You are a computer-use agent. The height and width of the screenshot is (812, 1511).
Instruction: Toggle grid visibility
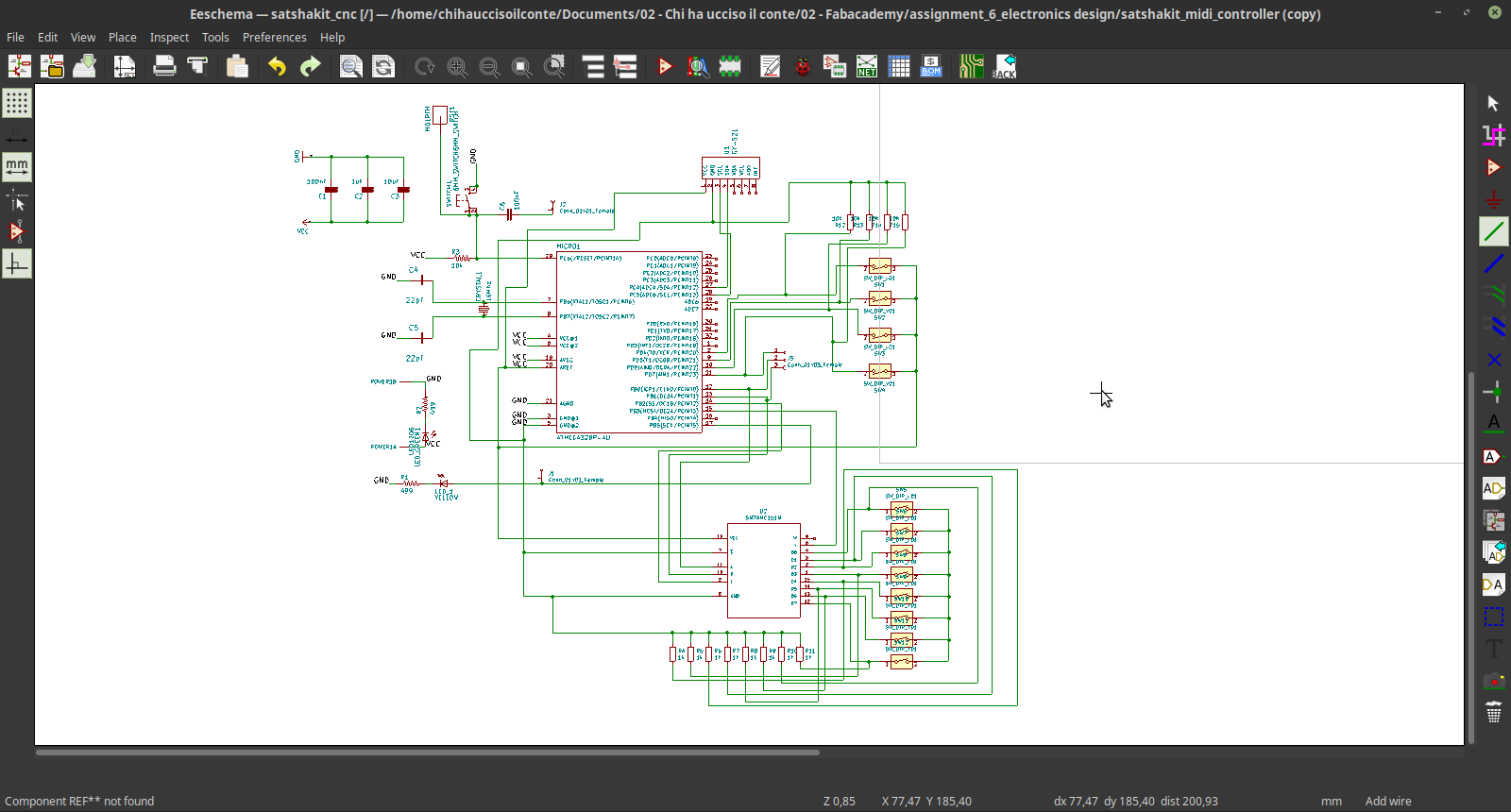(17, 103)
